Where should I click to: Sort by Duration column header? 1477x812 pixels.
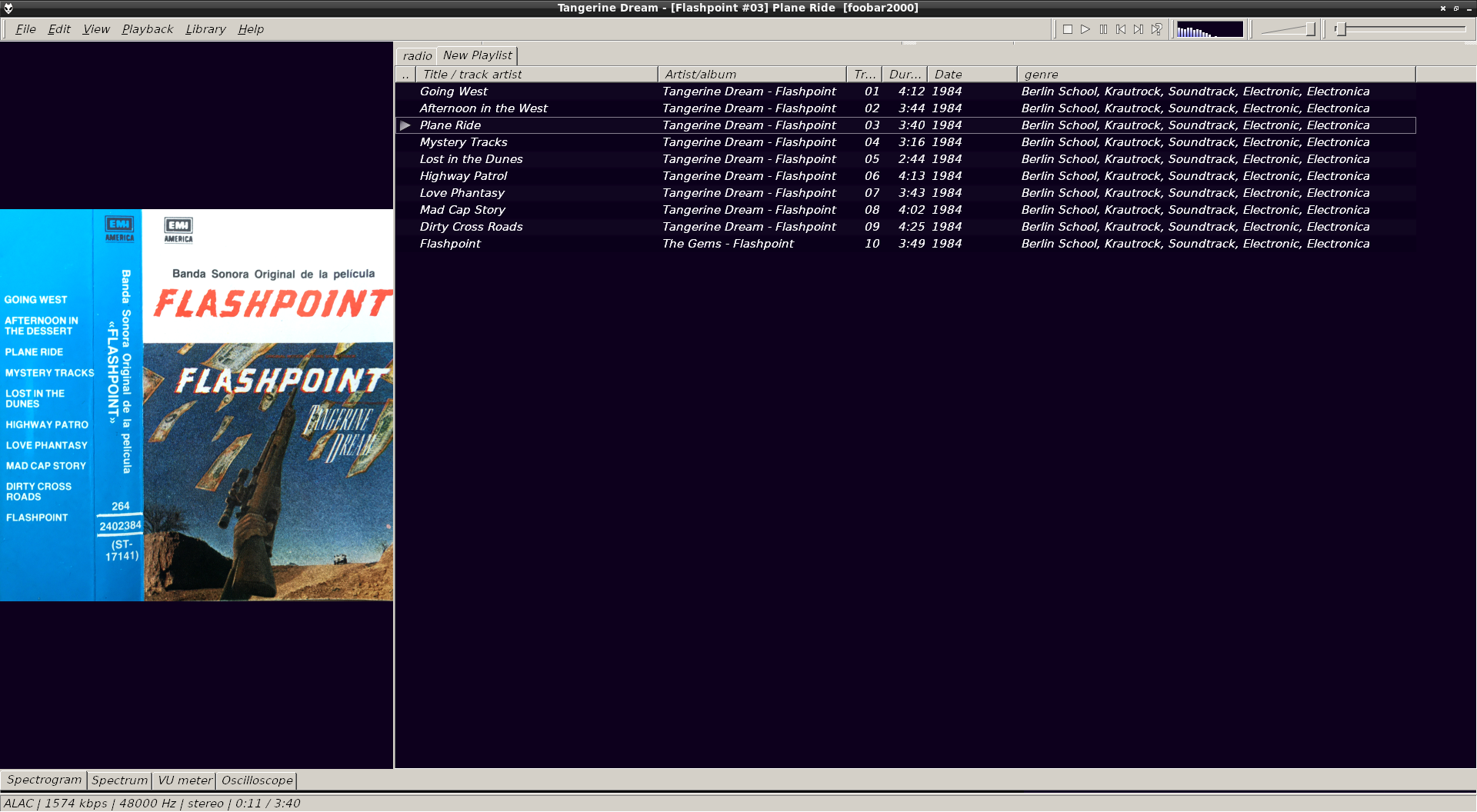click(904, 75)
